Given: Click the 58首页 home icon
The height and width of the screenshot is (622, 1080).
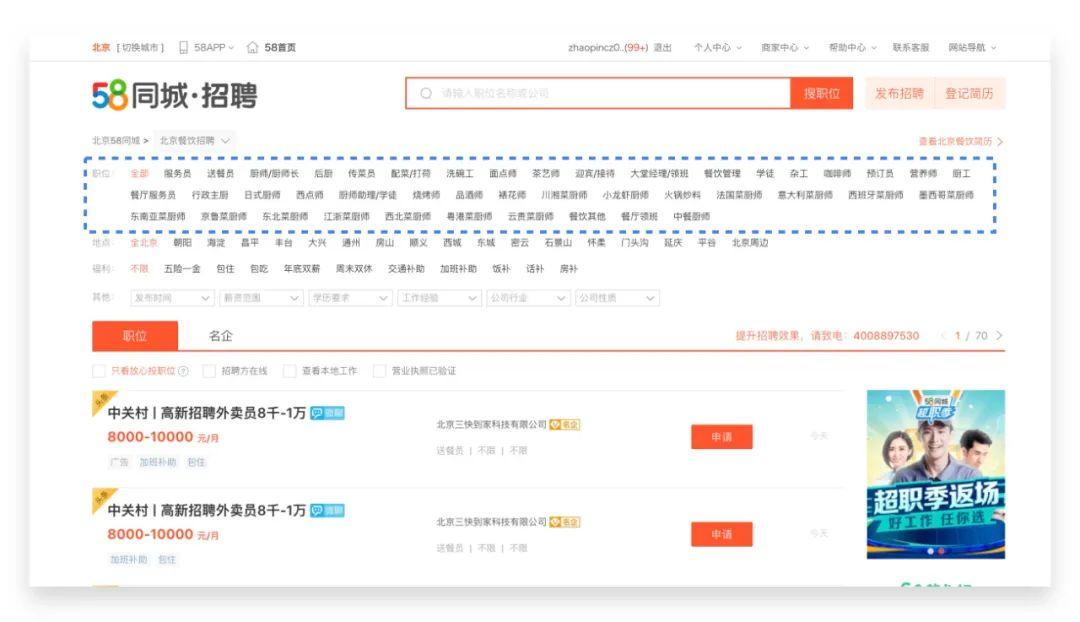Looking at the screenshot, I should (254, 48).
